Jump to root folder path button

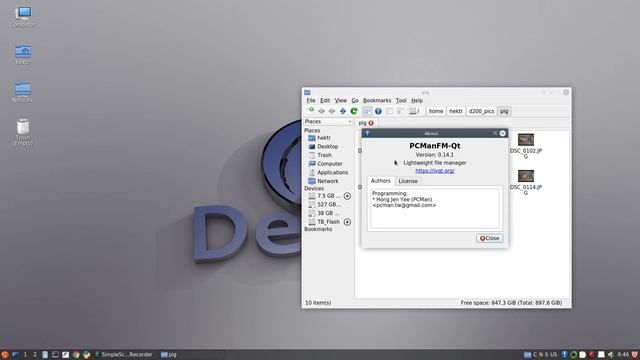point(415,111)
